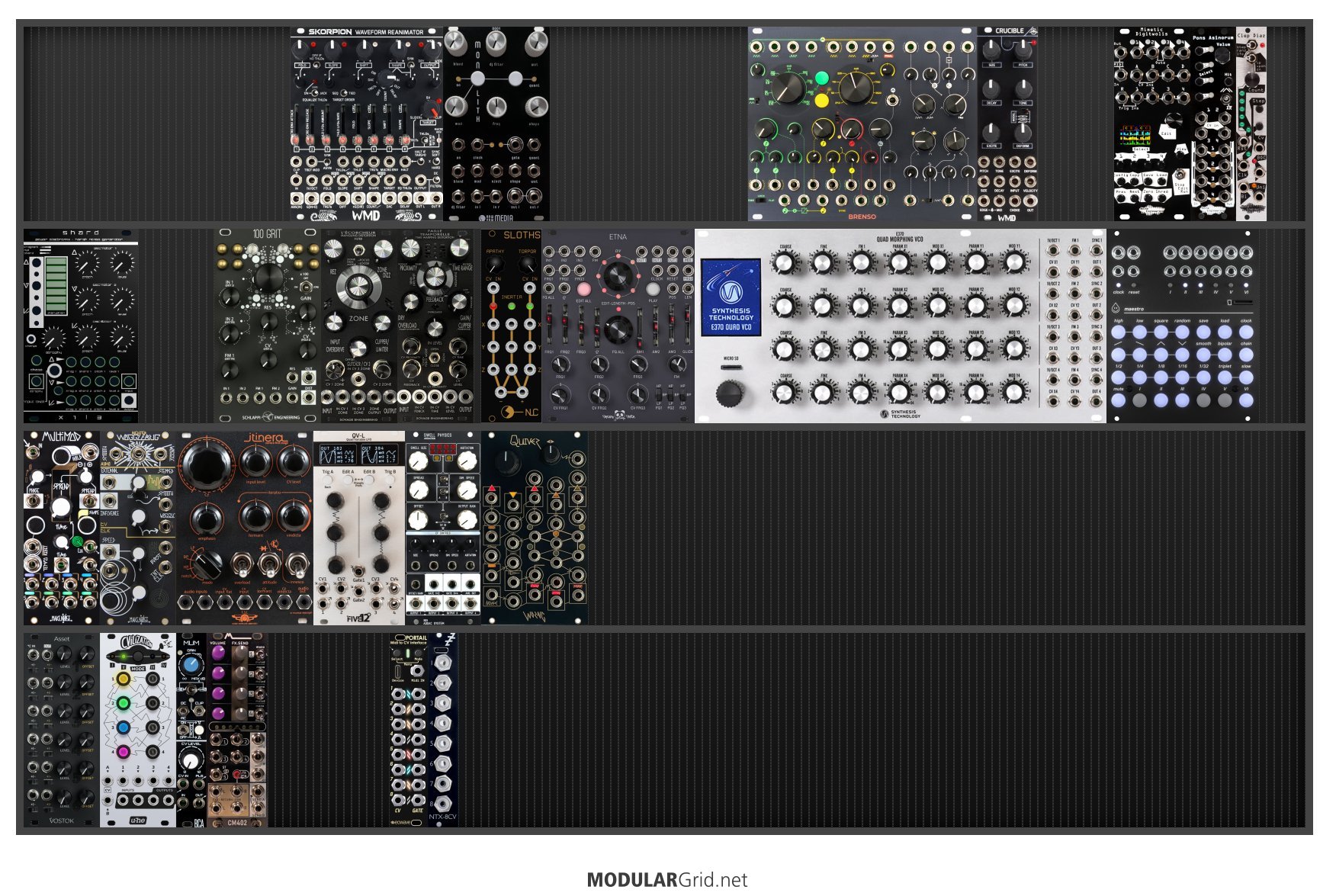The height and width of the screenshot is (896, 1336).
Task: Toggle the Maestro 'triplet' pad
Action: coord(1225,377)
